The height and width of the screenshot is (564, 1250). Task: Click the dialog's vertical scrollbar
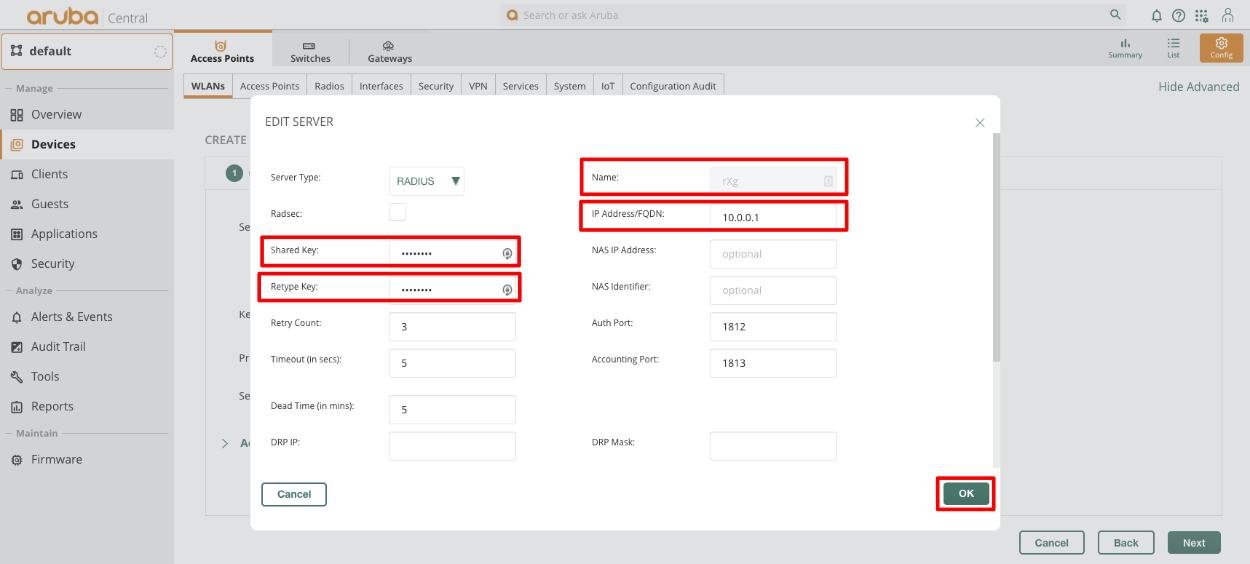[994, 250]
